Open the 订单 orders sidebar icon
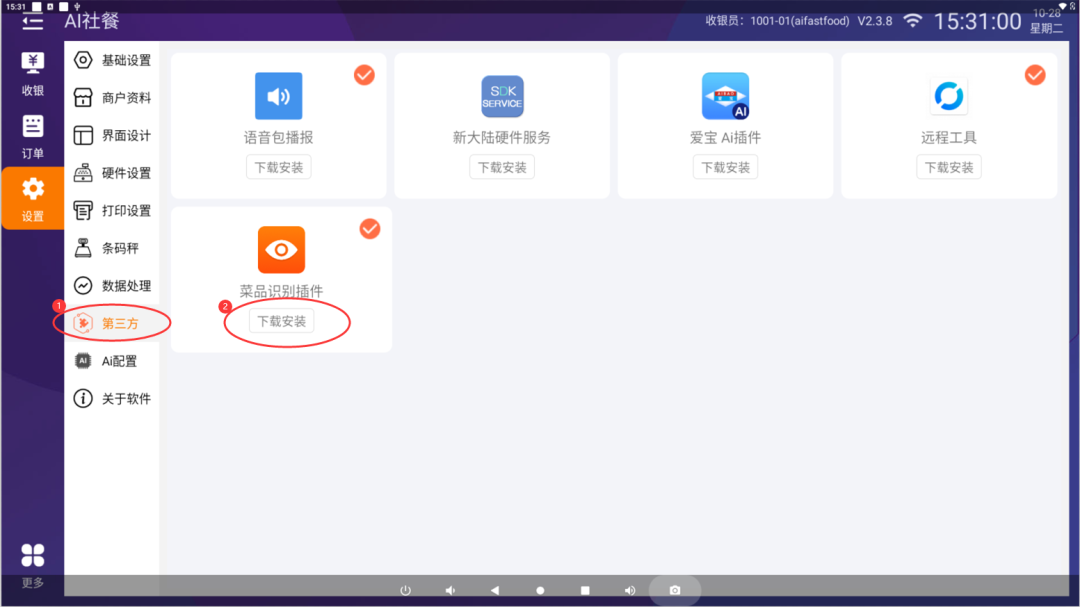This screenshot has width=1080, height=607. point(33,136)
